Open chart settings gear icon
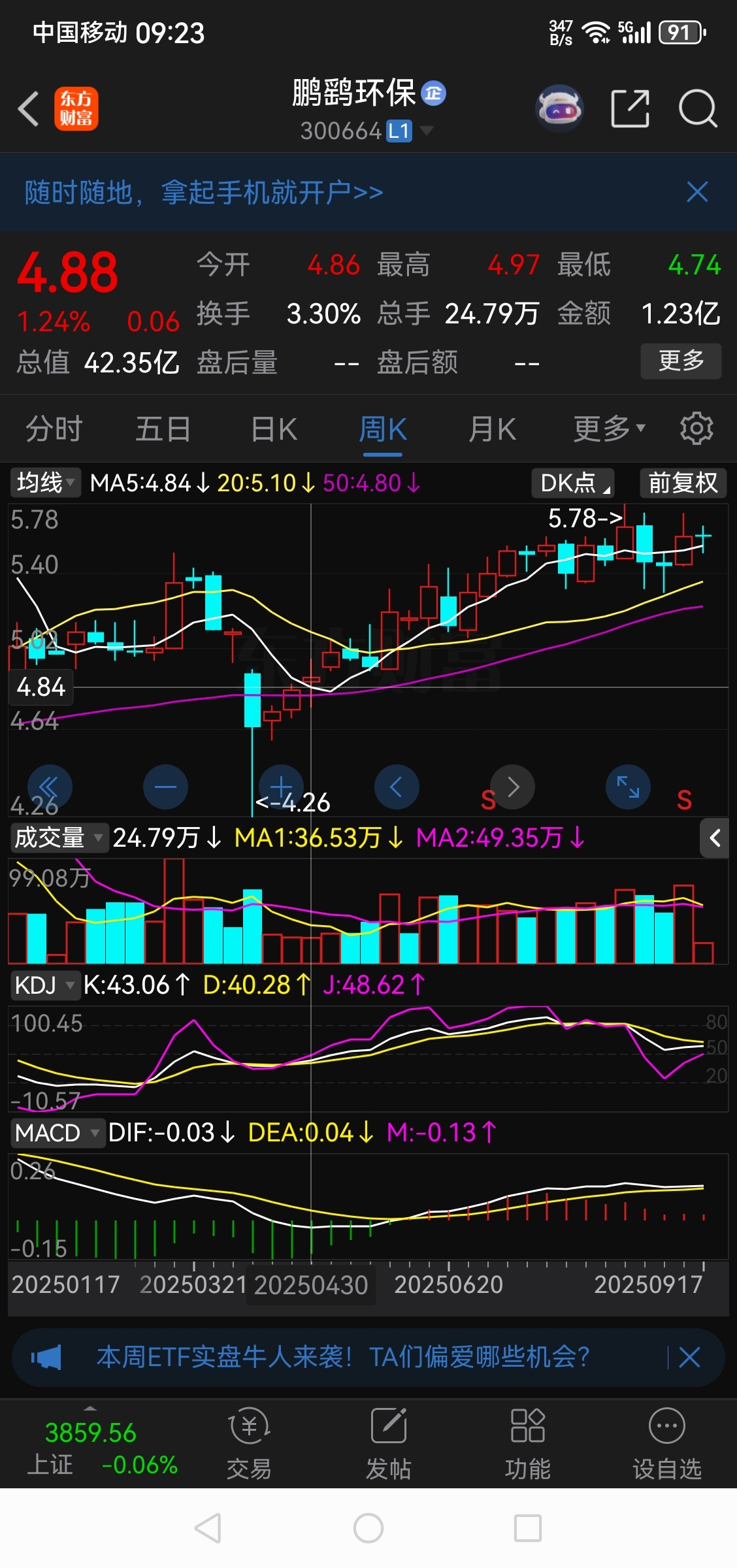Image resolution: width=737 pixels, height=1568 pixels. (x=696, y=429)
